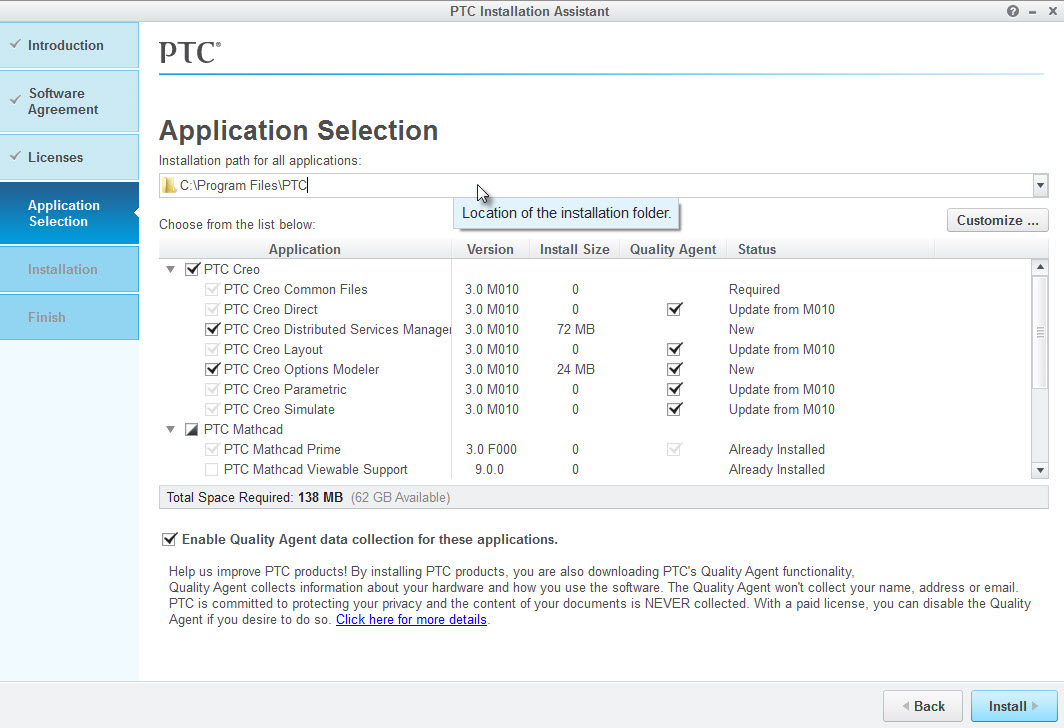Click the Application column header
Screen dimensions: 1064x728
coord(305,249)
